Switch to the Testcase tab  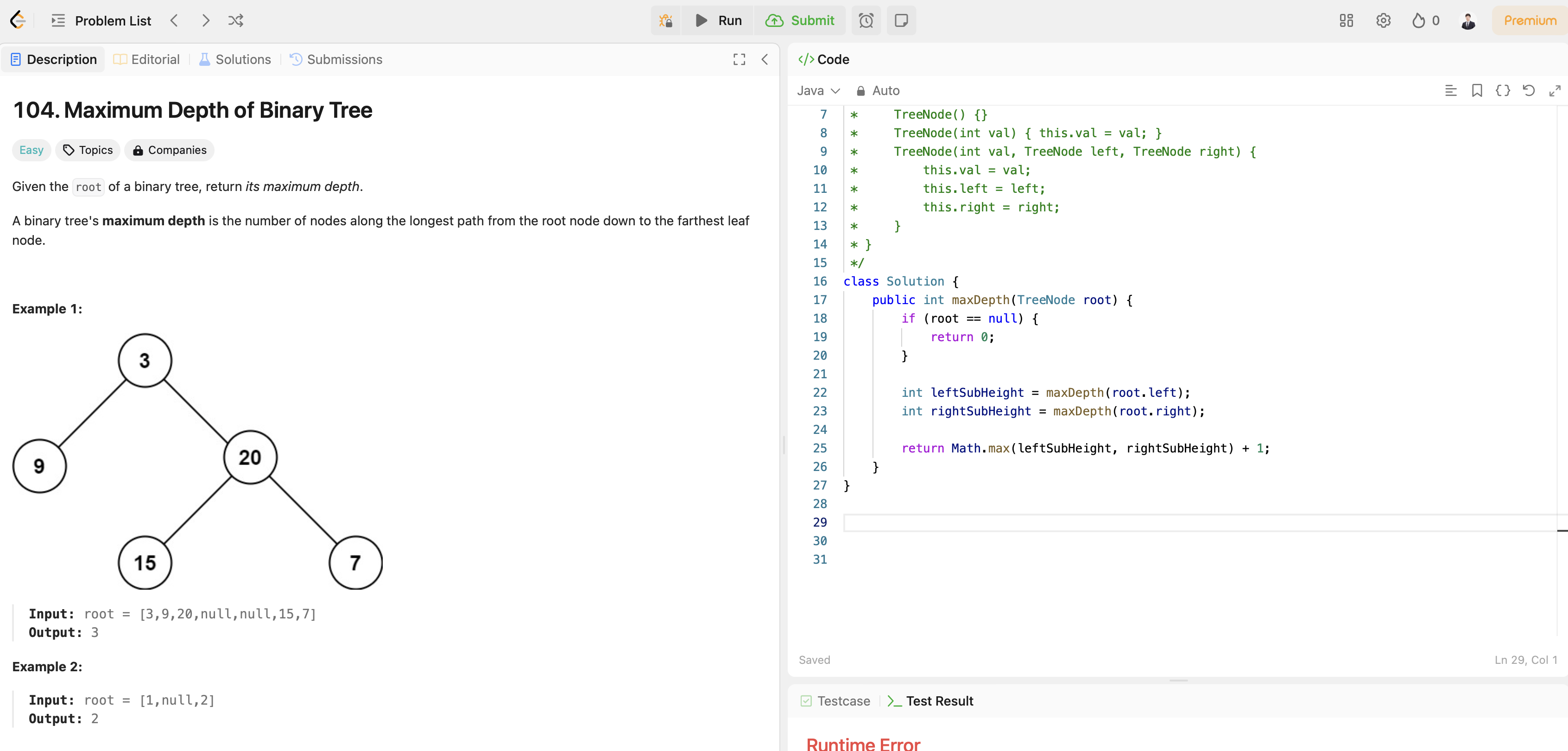coord(835,701)
